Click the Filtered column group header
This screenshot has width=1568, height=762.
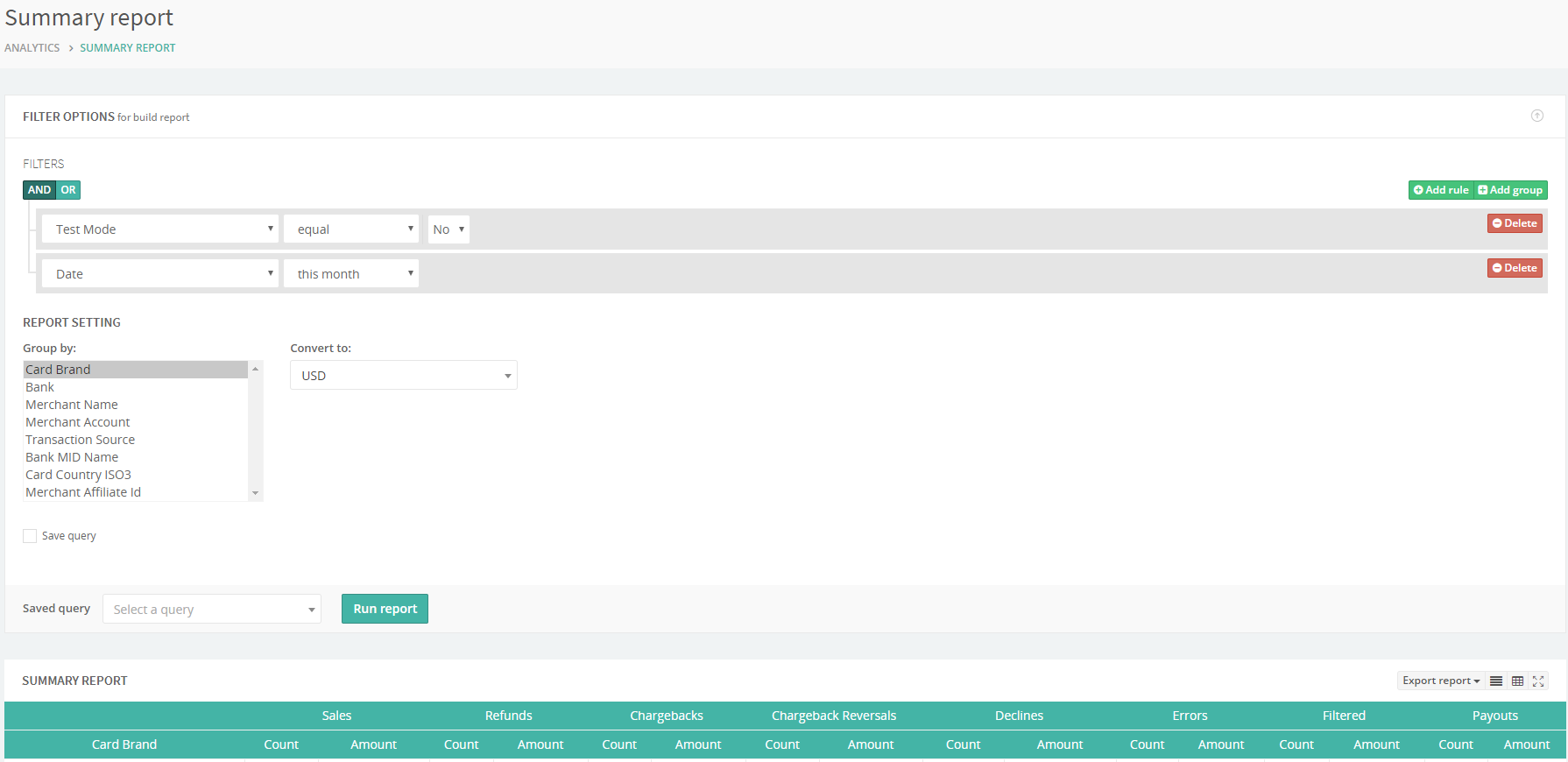click(1344, 716)
